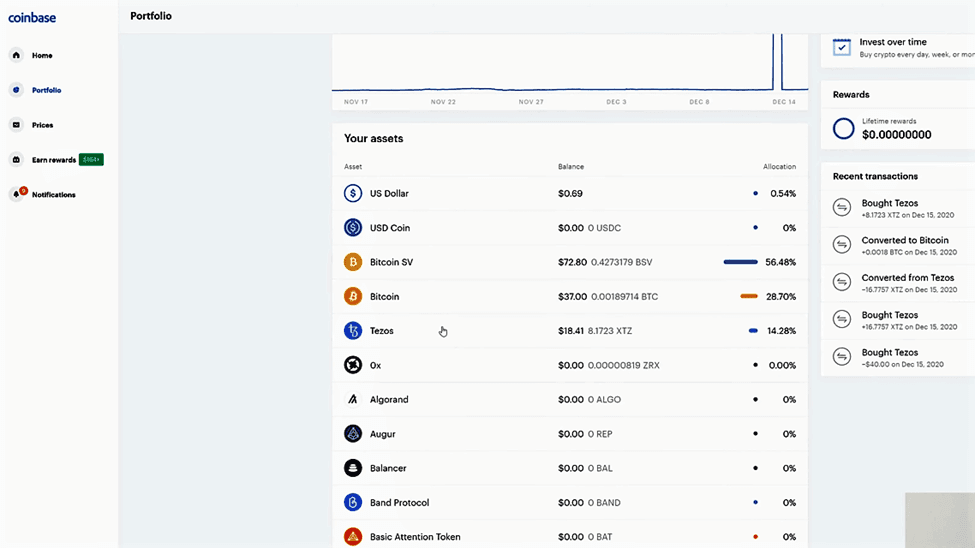
Task: Click the $0.00000000 lifetime rewards value
Action: (896, 134)
